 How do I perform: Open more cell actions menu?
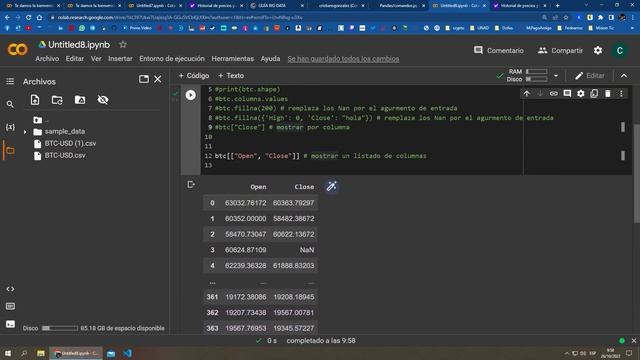point(621,94)
